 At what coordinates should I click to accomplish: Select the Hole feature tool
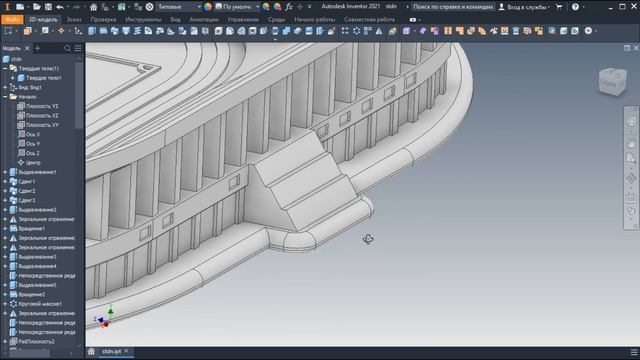pos(218,31)
